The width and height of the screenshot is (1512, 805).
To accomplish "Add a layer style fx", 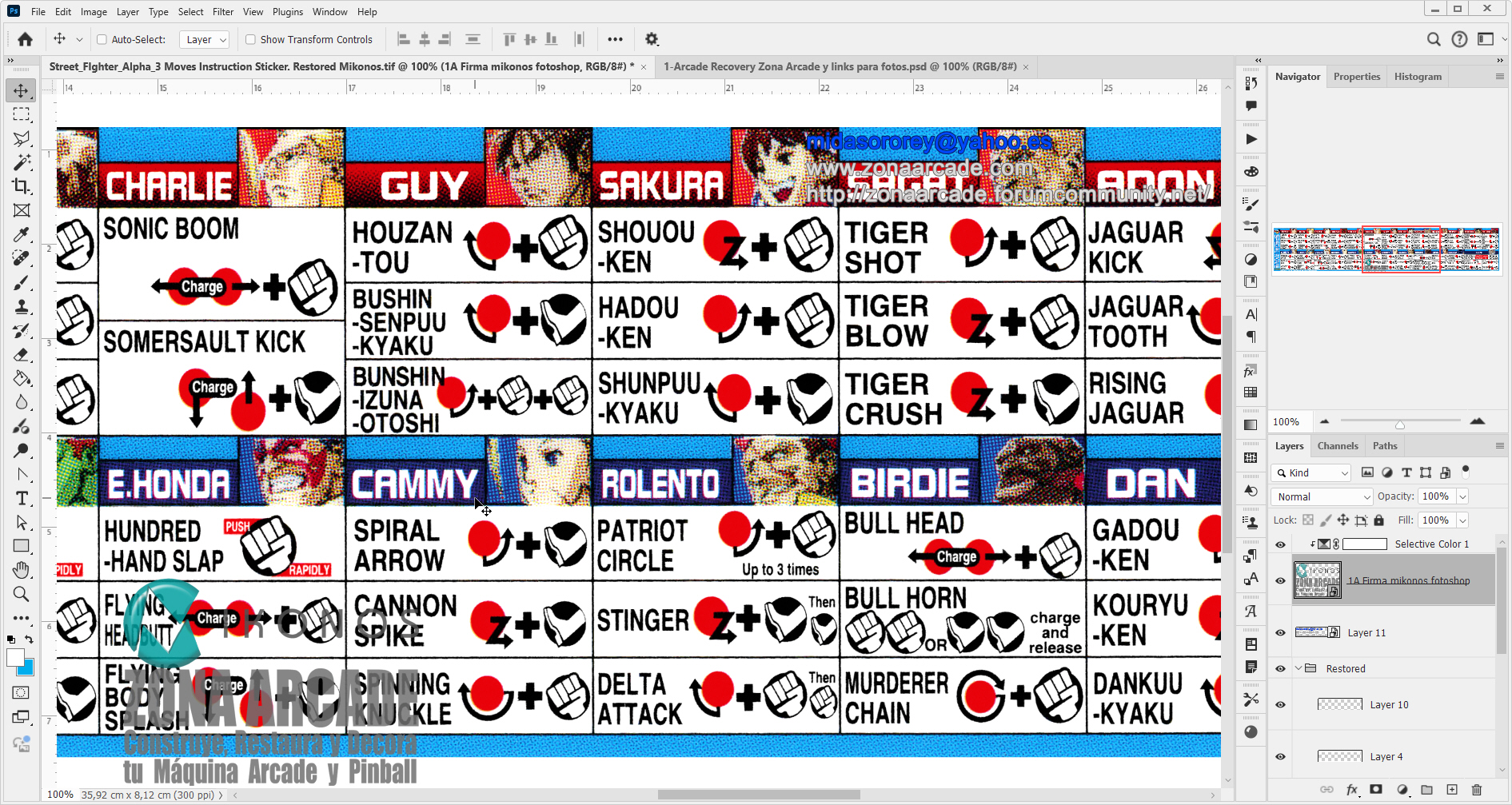I will (x=1352, y=790).
